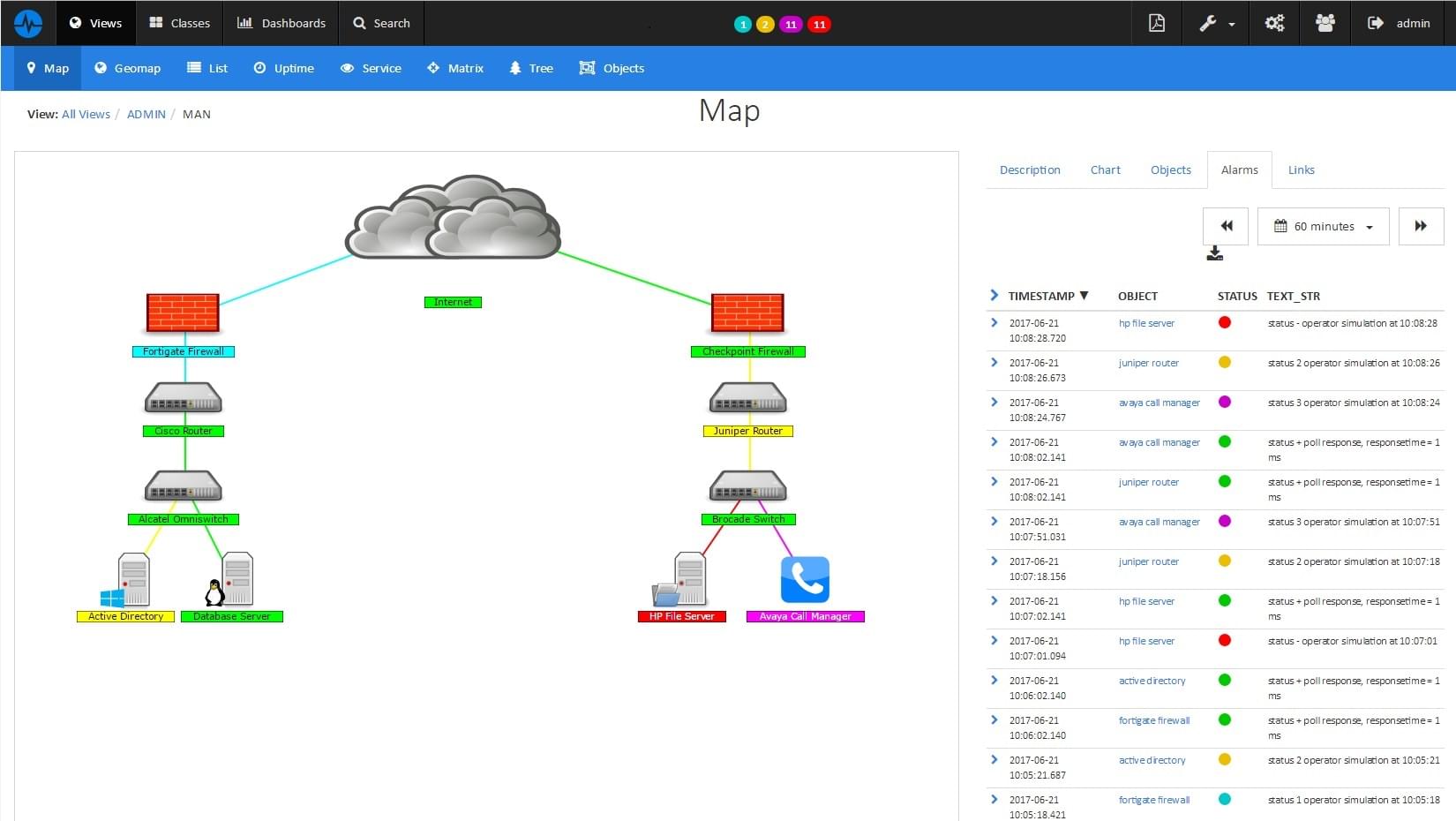Switch to Service view

pyautogui.click(x=371, y=68)
